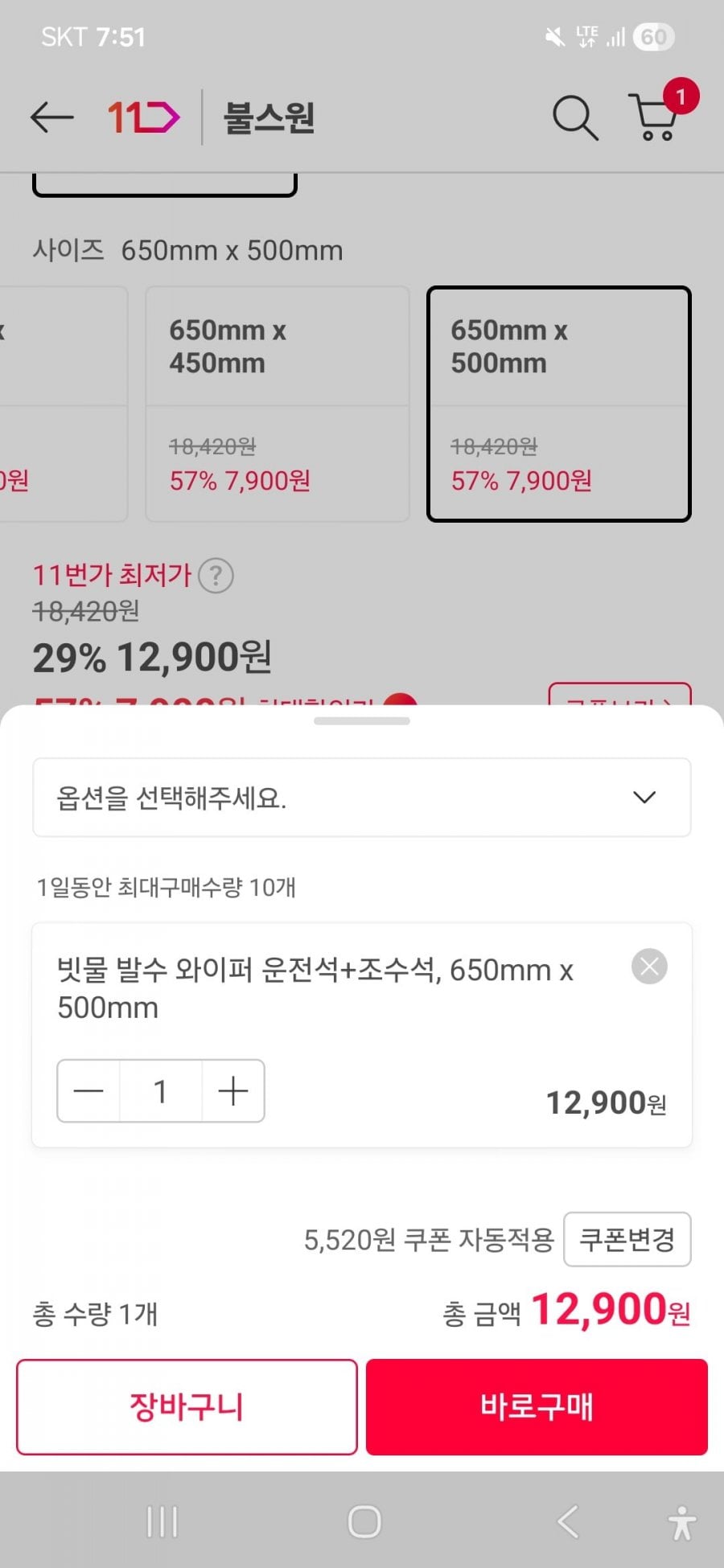The height and width of the screenshot is (1568, 724).
Task: Select the 650mm x 450mm size option
Action: click(277, 404)
